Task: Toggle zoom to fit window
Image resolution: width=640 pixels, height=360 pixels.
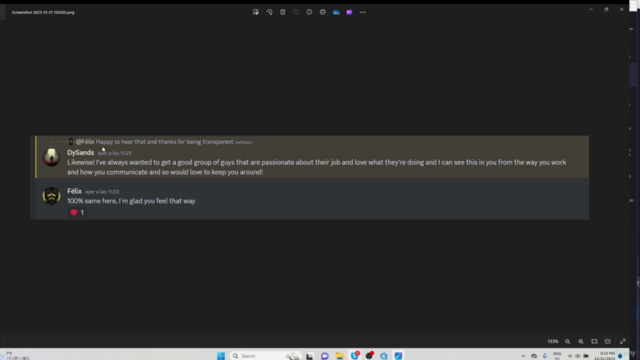Action: pos(594,341)
